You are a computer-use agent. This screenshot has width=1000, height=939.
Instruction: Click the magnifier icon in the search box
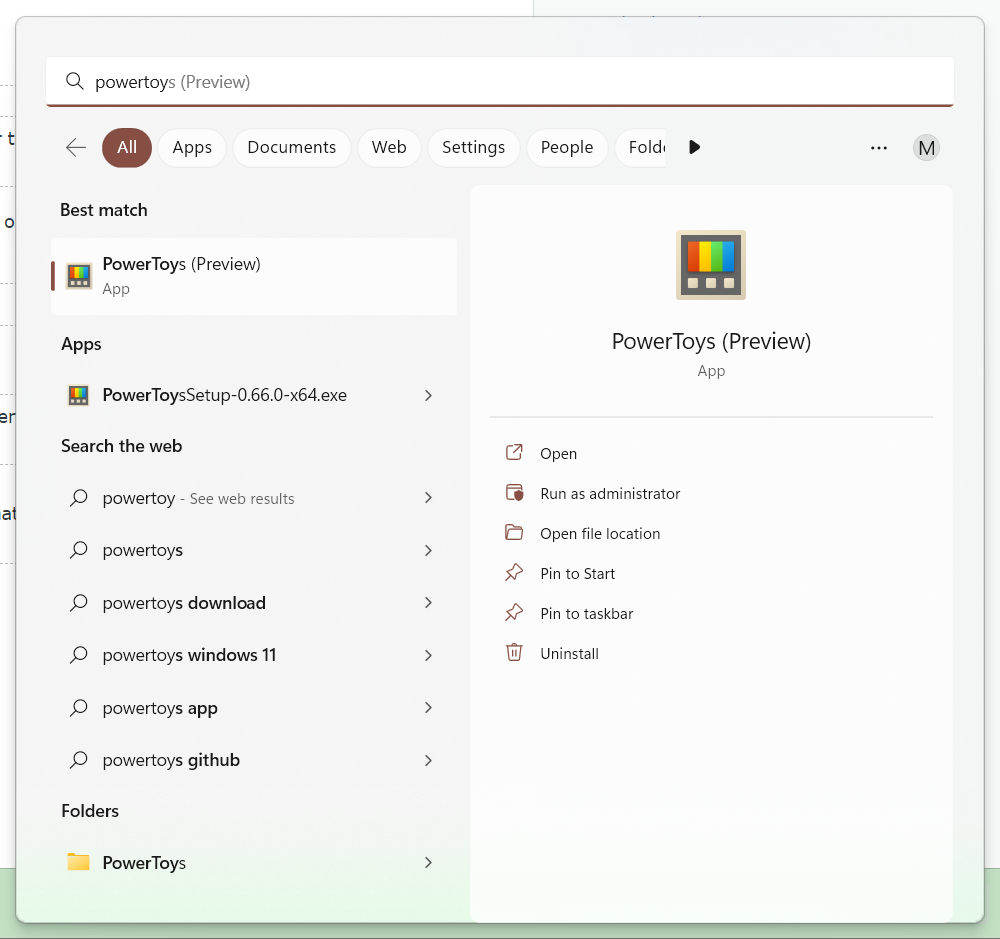pos(75,81)
